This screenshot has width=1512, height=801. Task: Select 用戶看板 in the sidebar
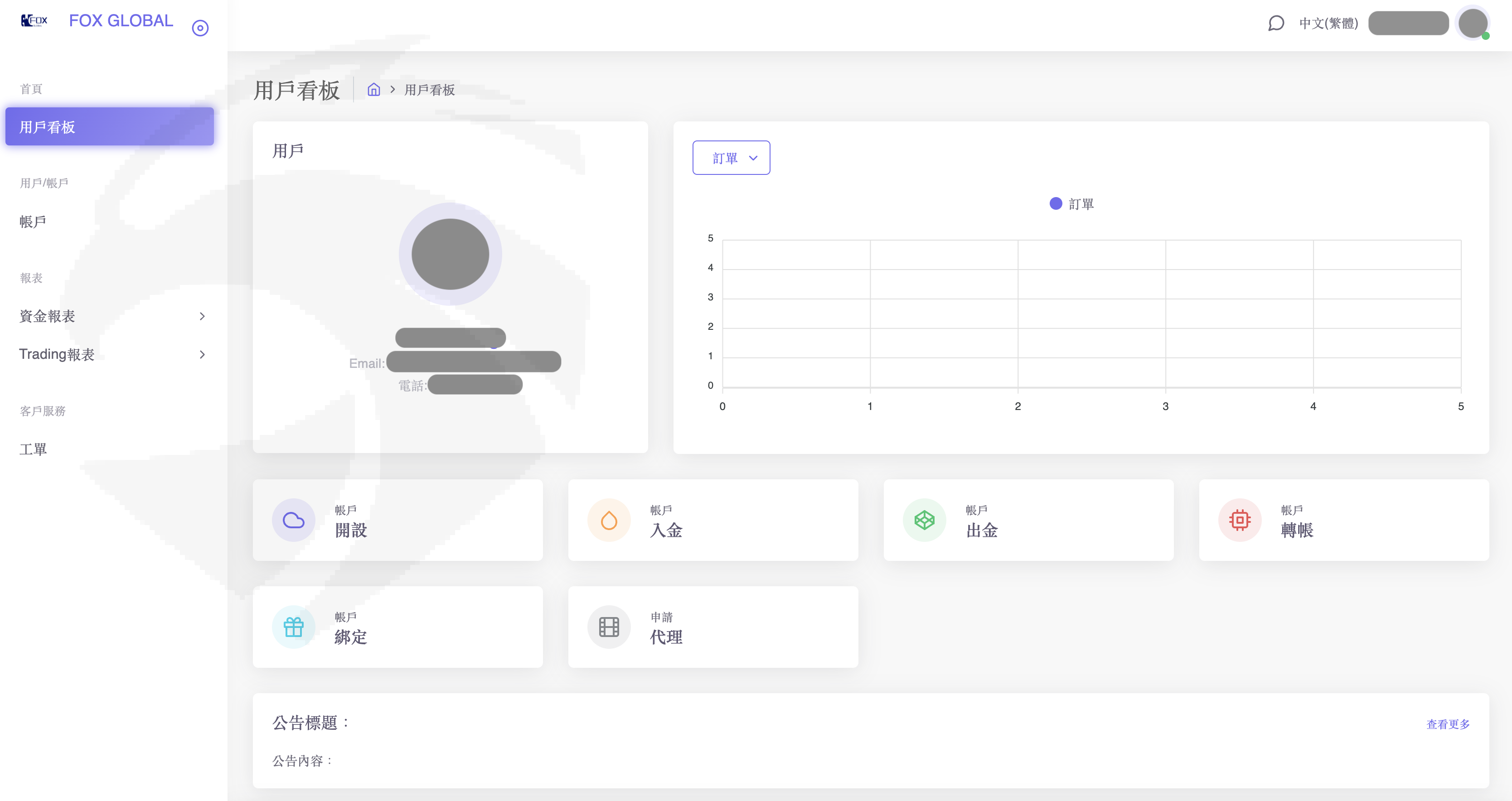click(x=109, y=127)
